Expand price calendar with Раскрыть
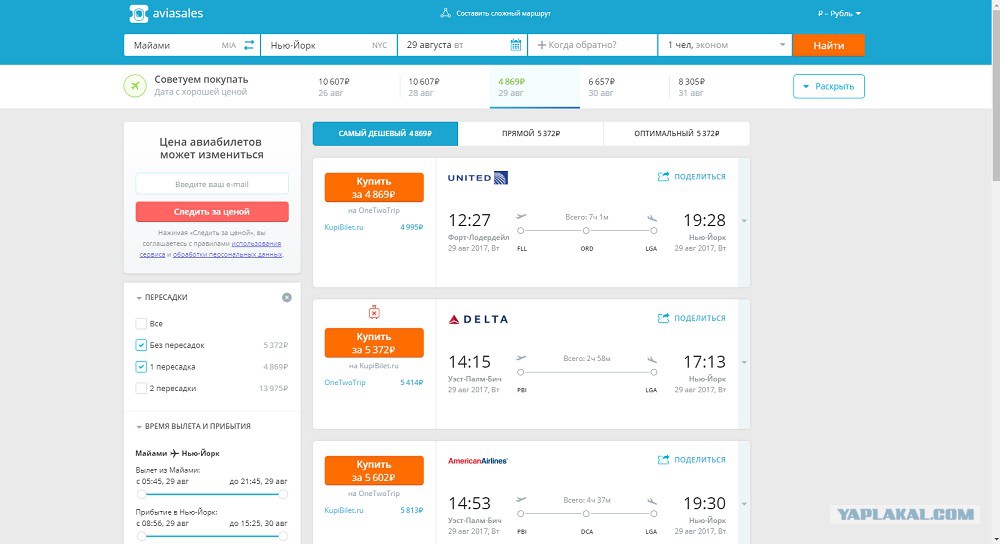The height and width of the screenshot is (544, 1000). pos(828,86)
